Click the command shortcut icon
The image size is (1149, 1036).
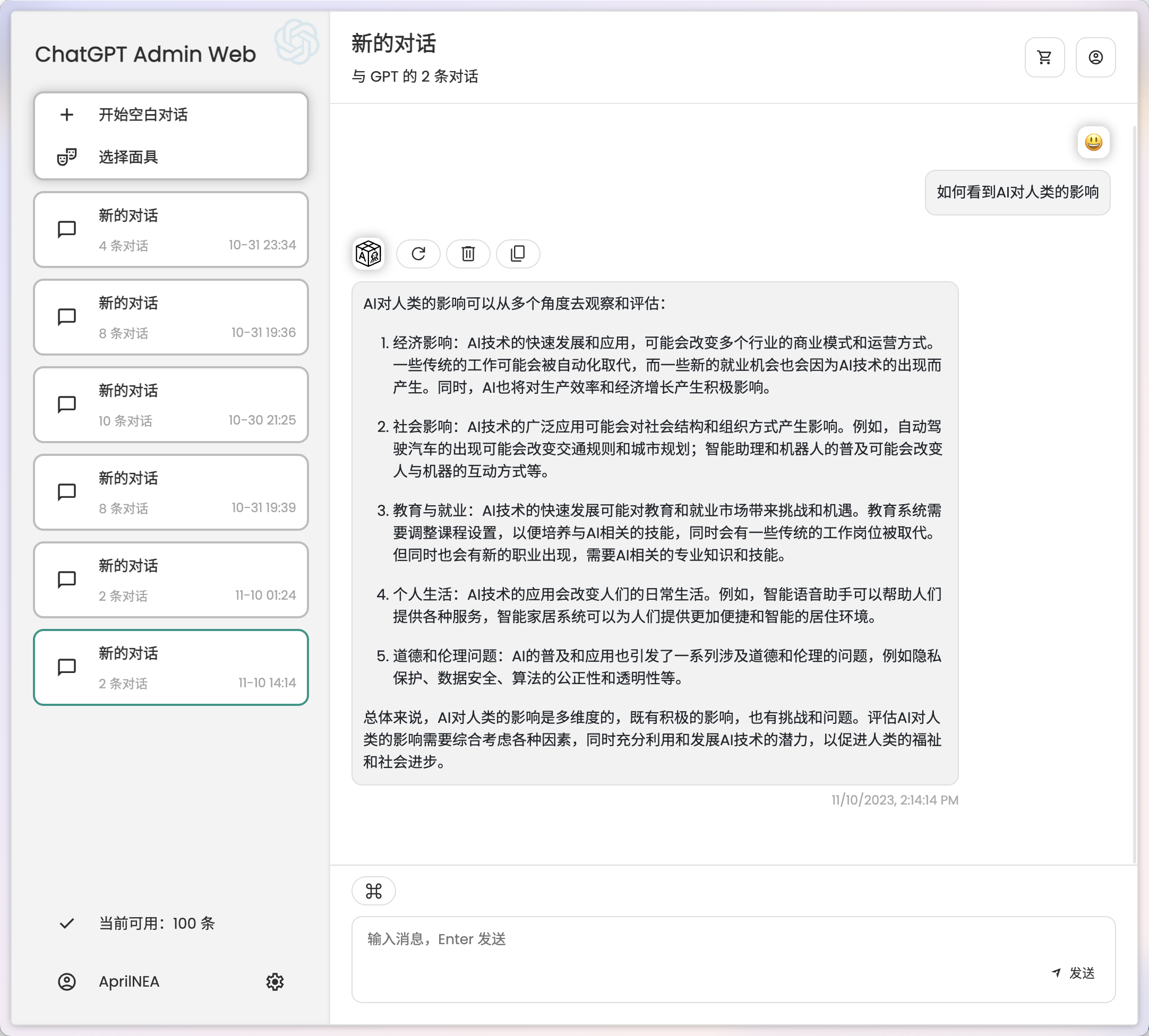click(x=373, y=891)
